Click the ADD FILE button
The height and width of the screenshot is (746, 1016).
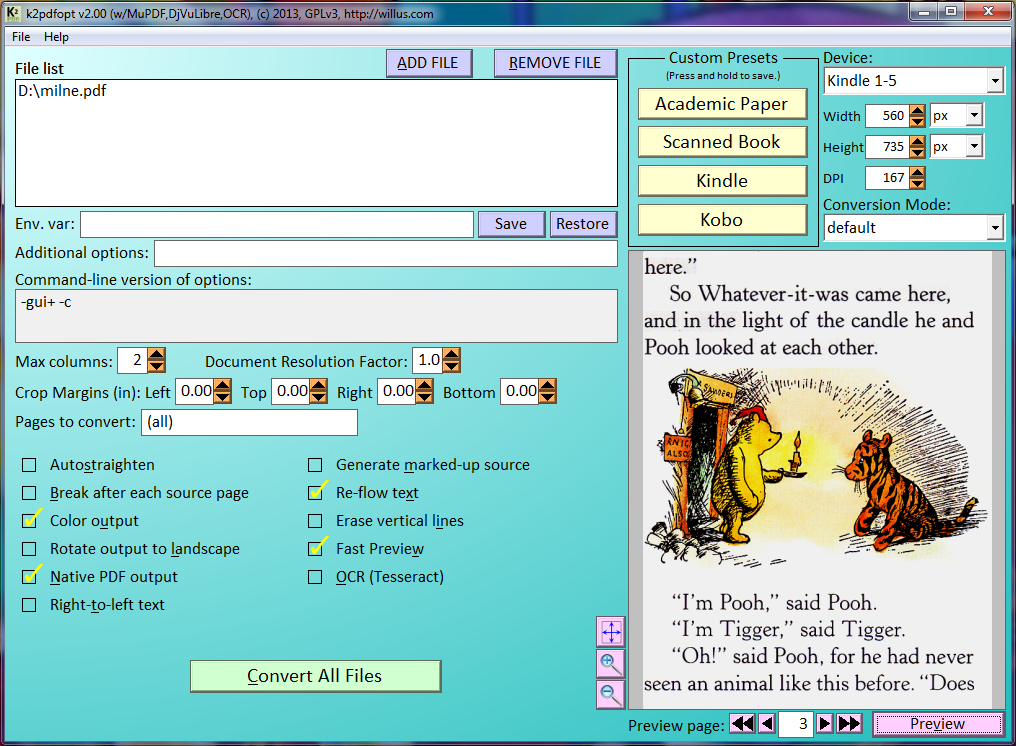click(x=428, y=63)
